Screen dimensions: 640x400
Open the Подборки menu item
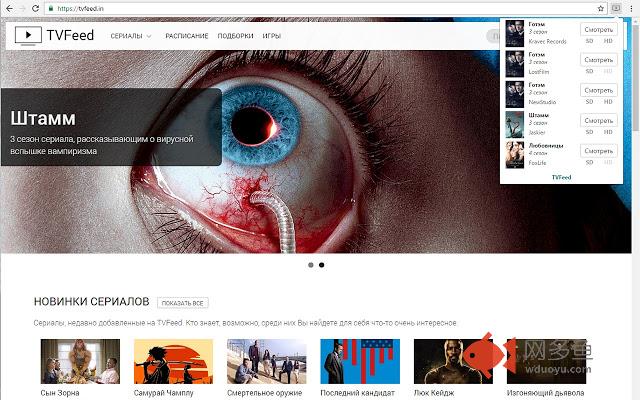(x=235, y=36)
